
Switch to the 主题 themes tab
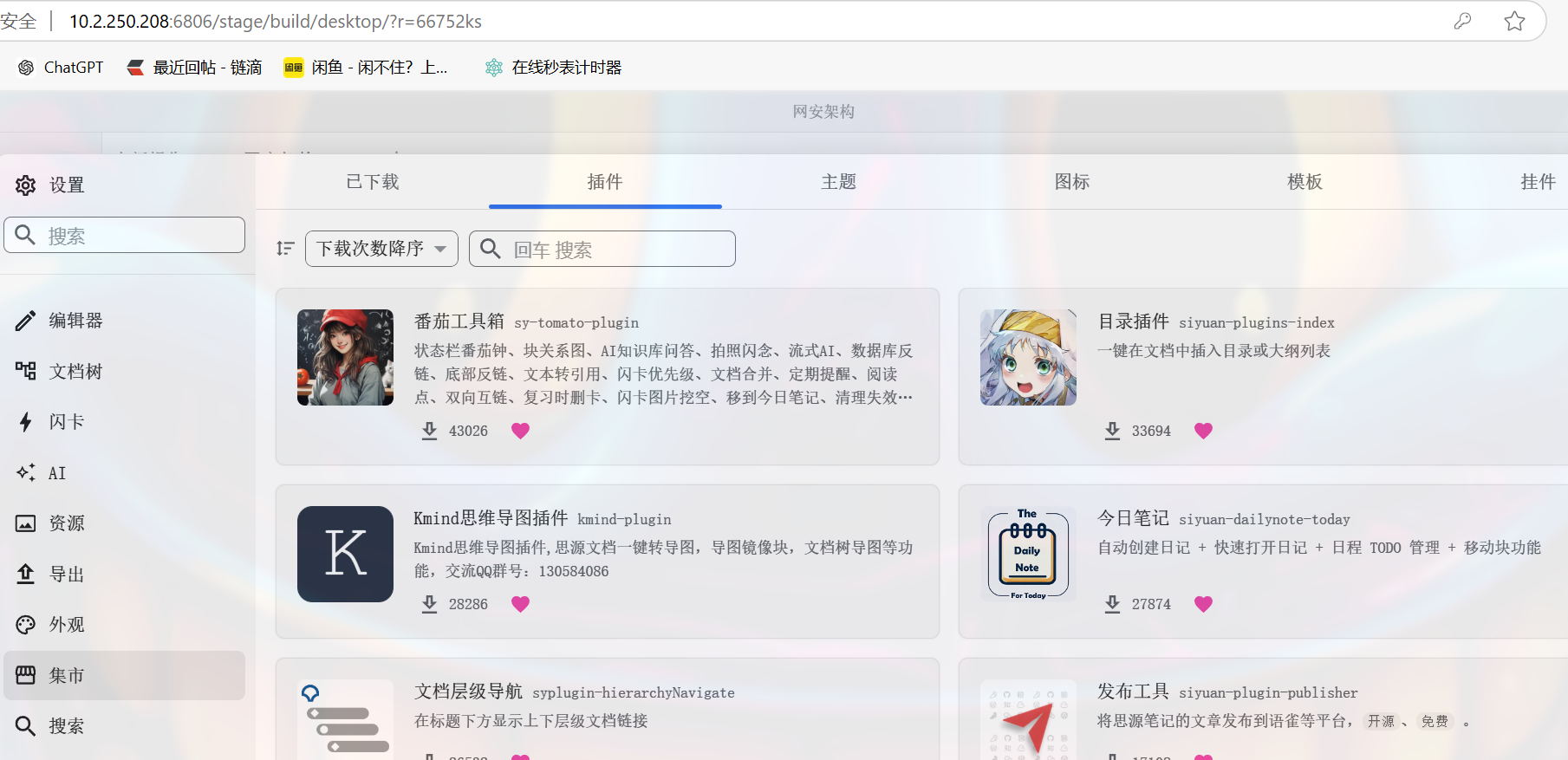[838, 182]
